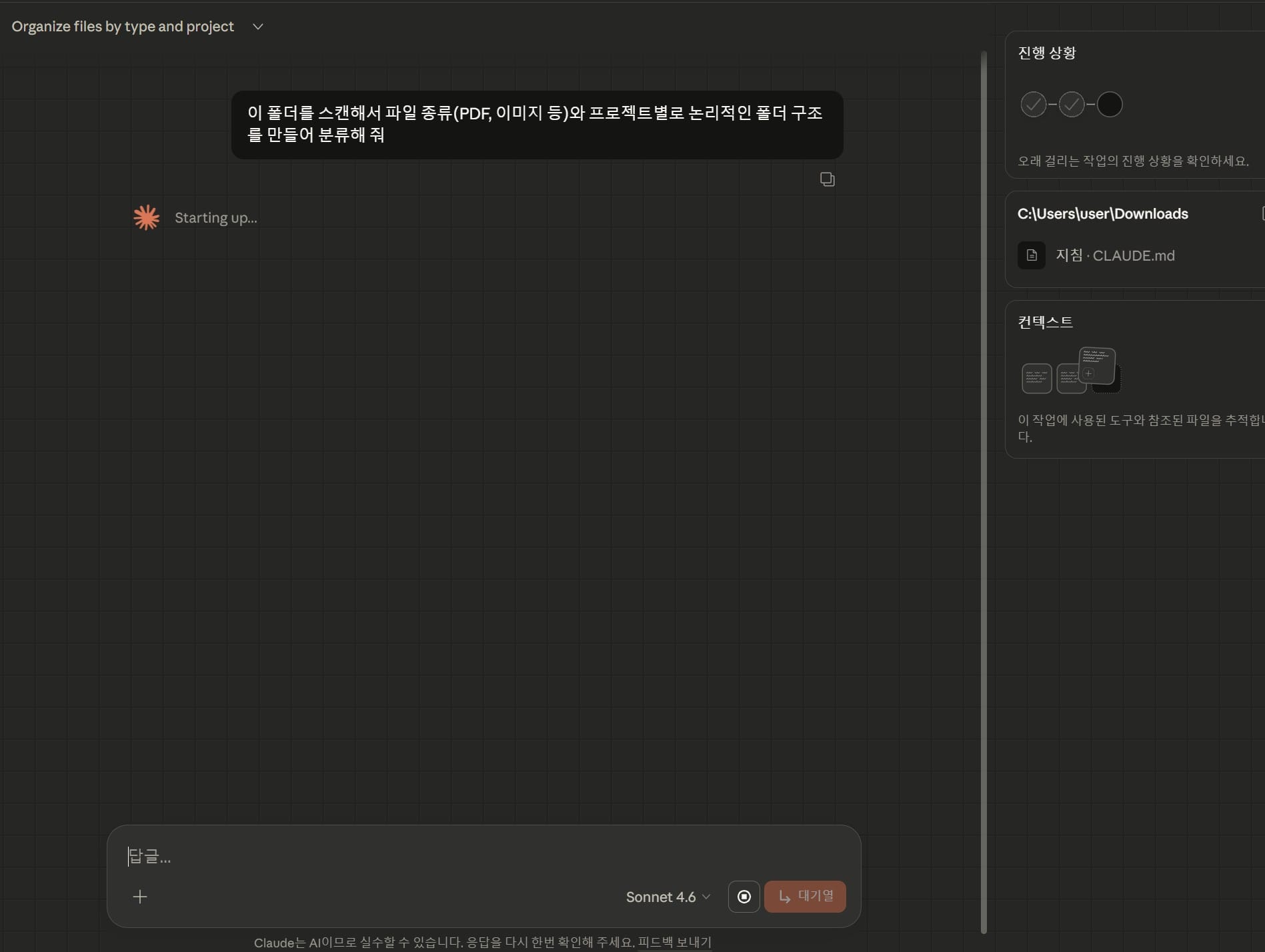
Task: Expand the chevron next to the conversation title
Action: click(x=258, y=27)
